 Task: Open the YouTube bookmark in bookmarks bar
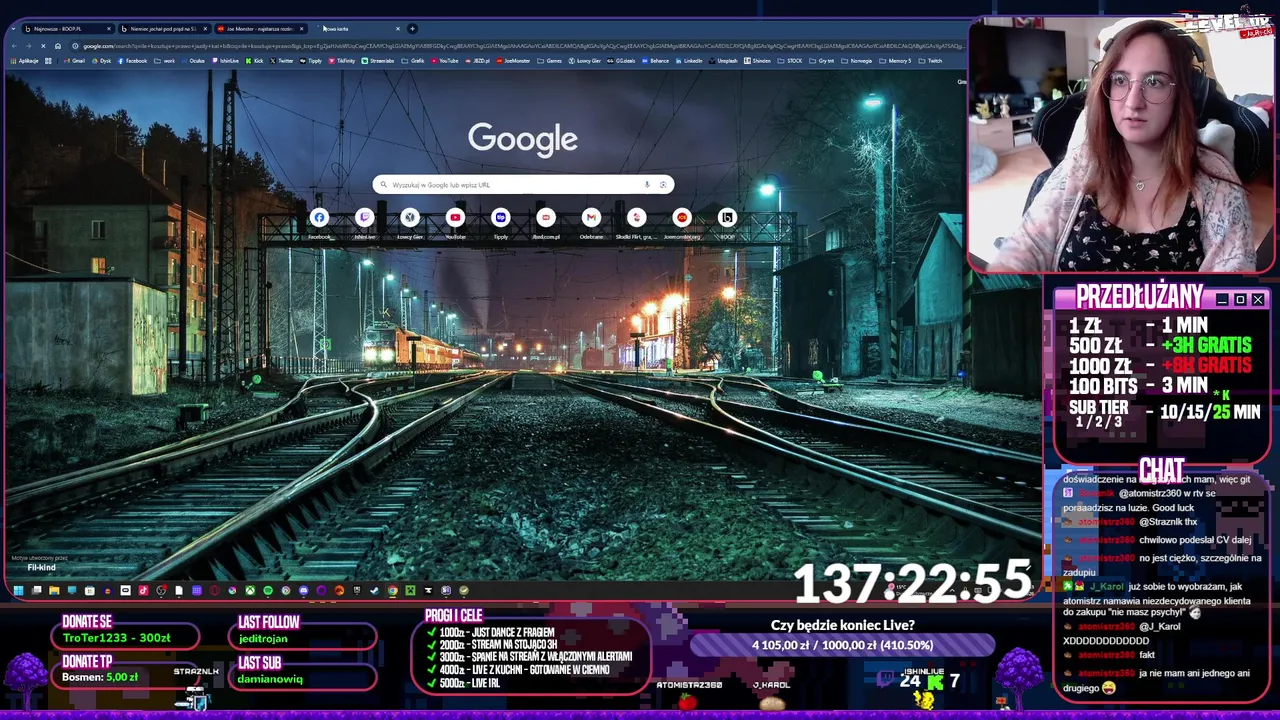pyautogui.click(x=444, y=61)
